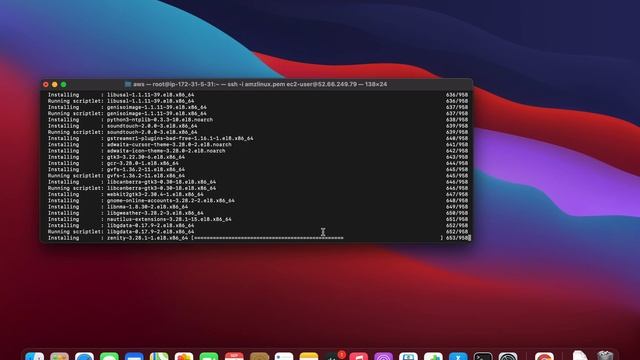This screenshot has width=640, height=360.
Task: Click the 640/958 counter on gstreamer1 row
Action: click(457, 138)
